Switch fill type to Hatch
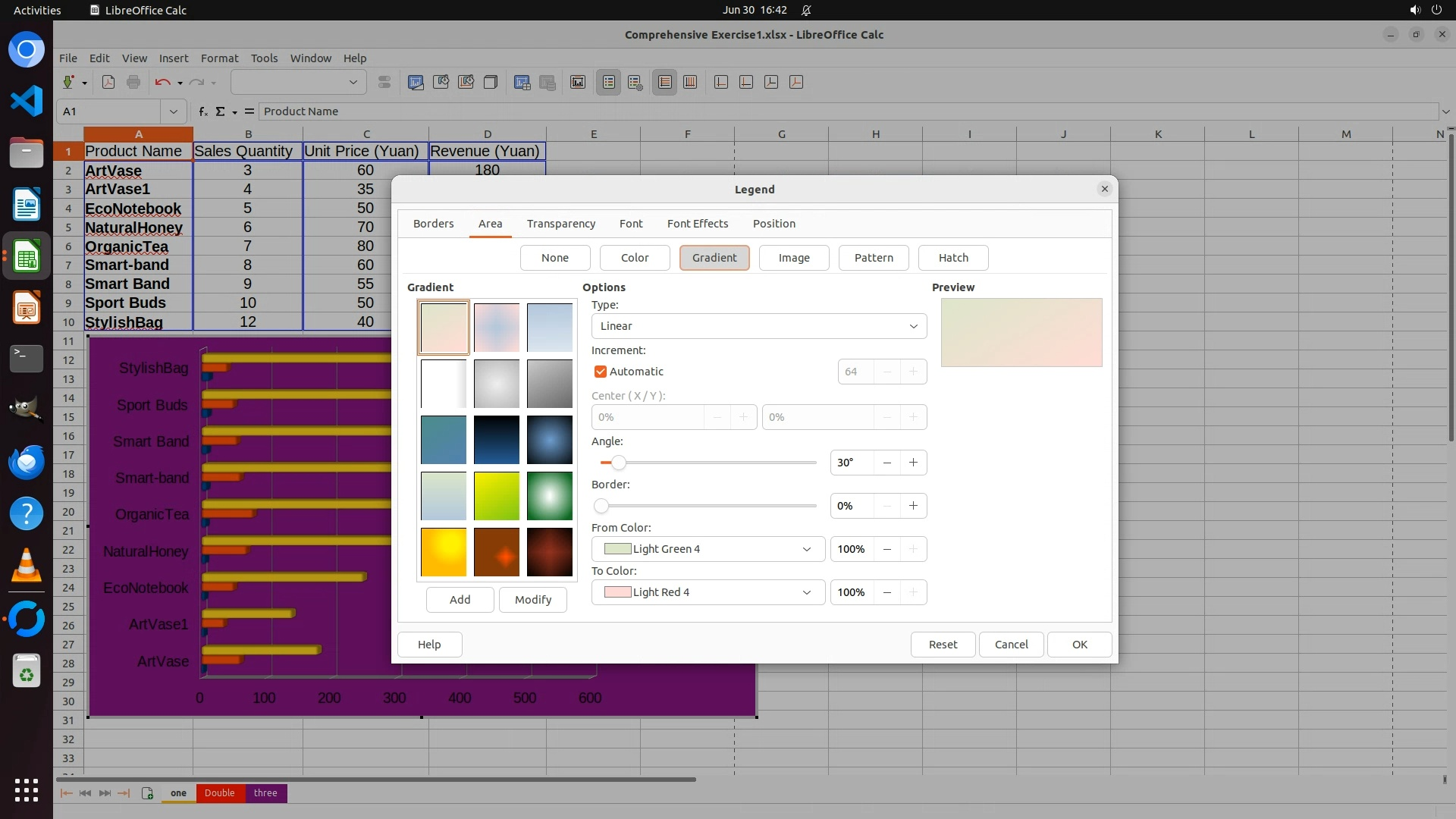1456x819 pixels. (x=952, y=258)
